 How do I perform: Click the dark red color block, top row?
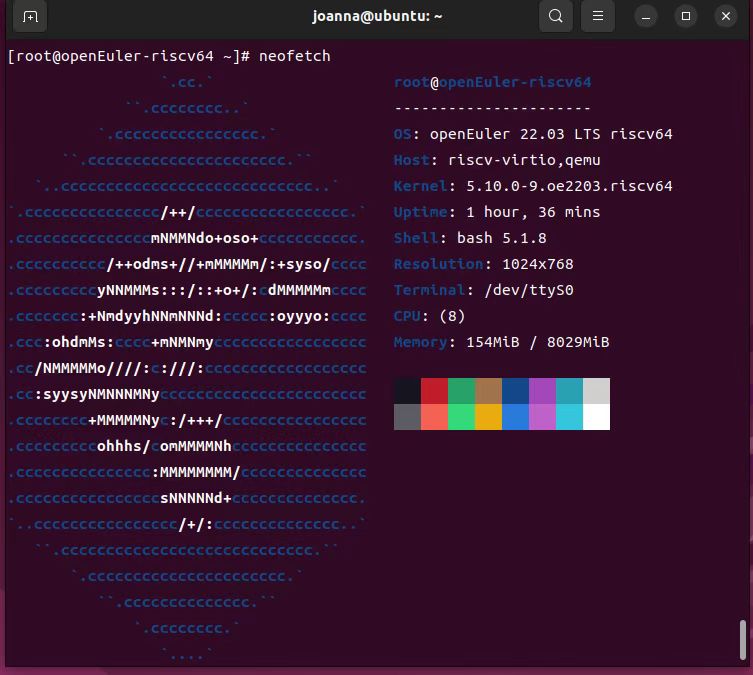click(435, 391)
